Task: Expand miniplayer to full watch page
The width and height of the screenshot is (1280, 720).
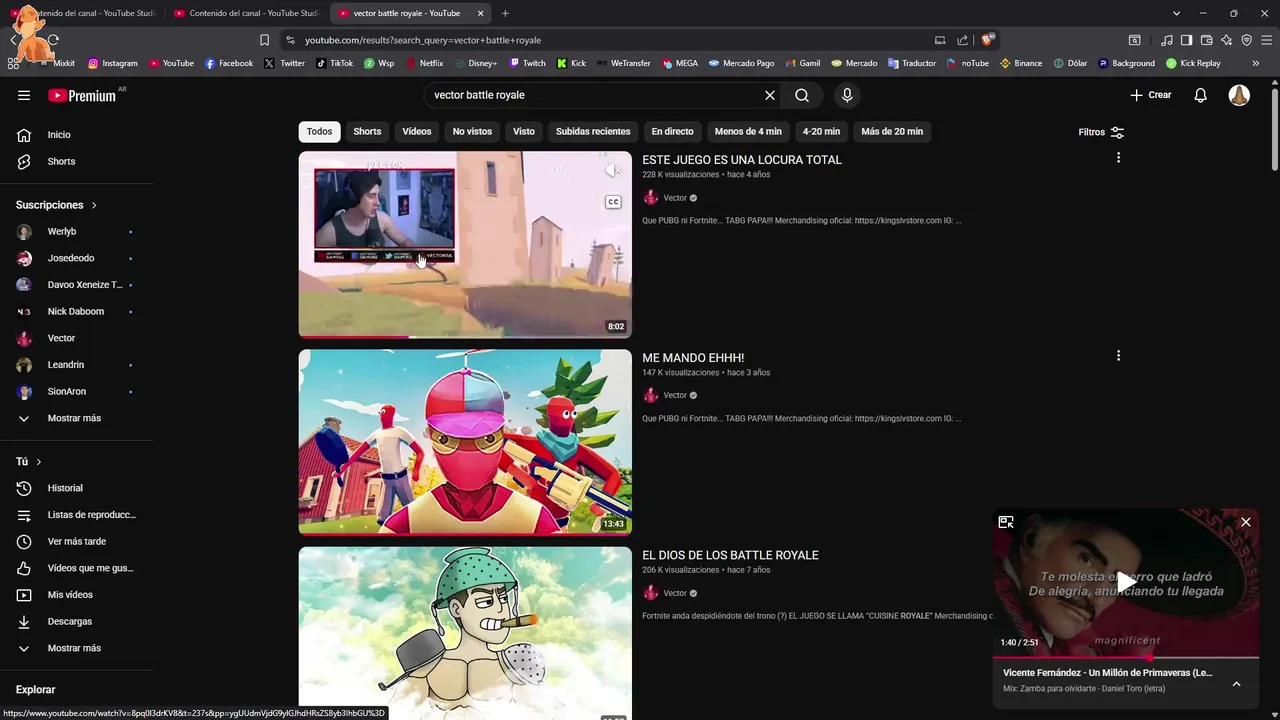Action: point(1006,522)
